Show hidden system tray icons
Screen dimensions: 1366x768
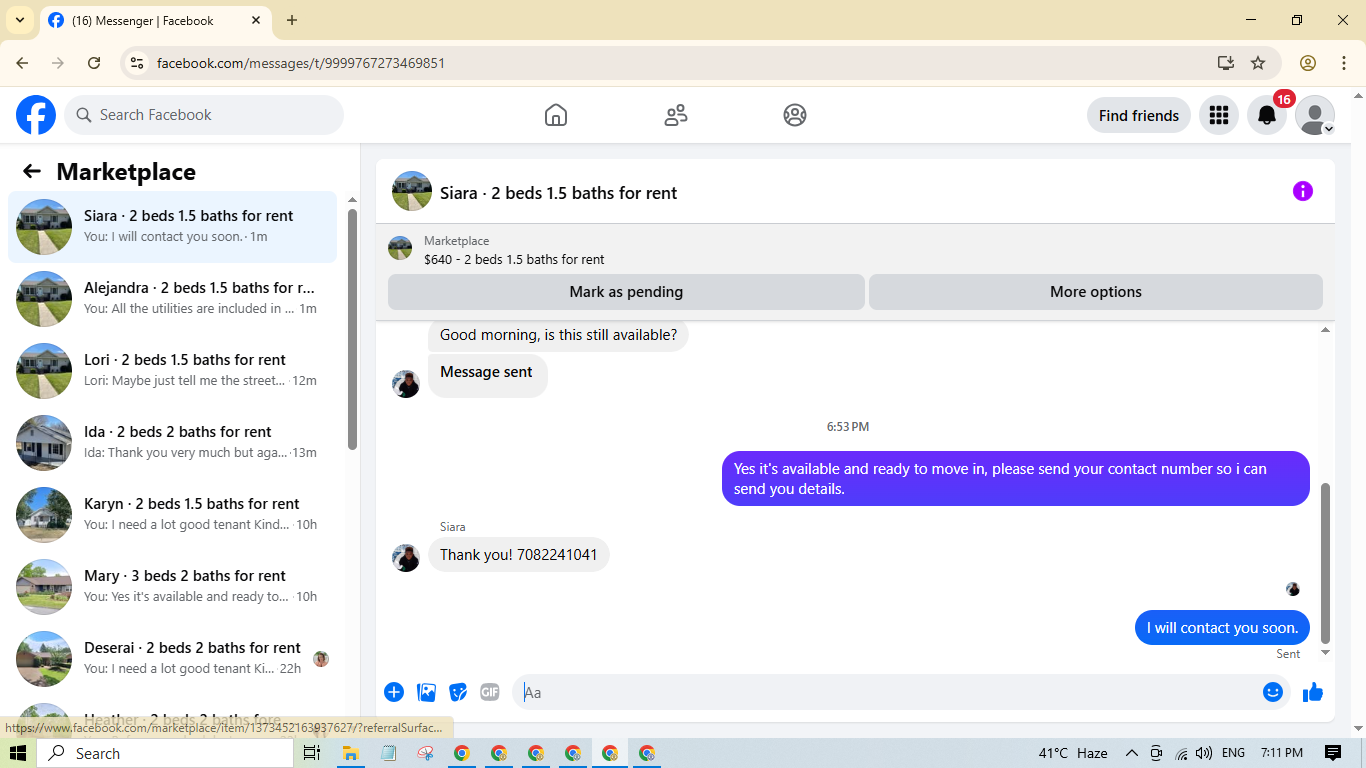pos(1132,753)
